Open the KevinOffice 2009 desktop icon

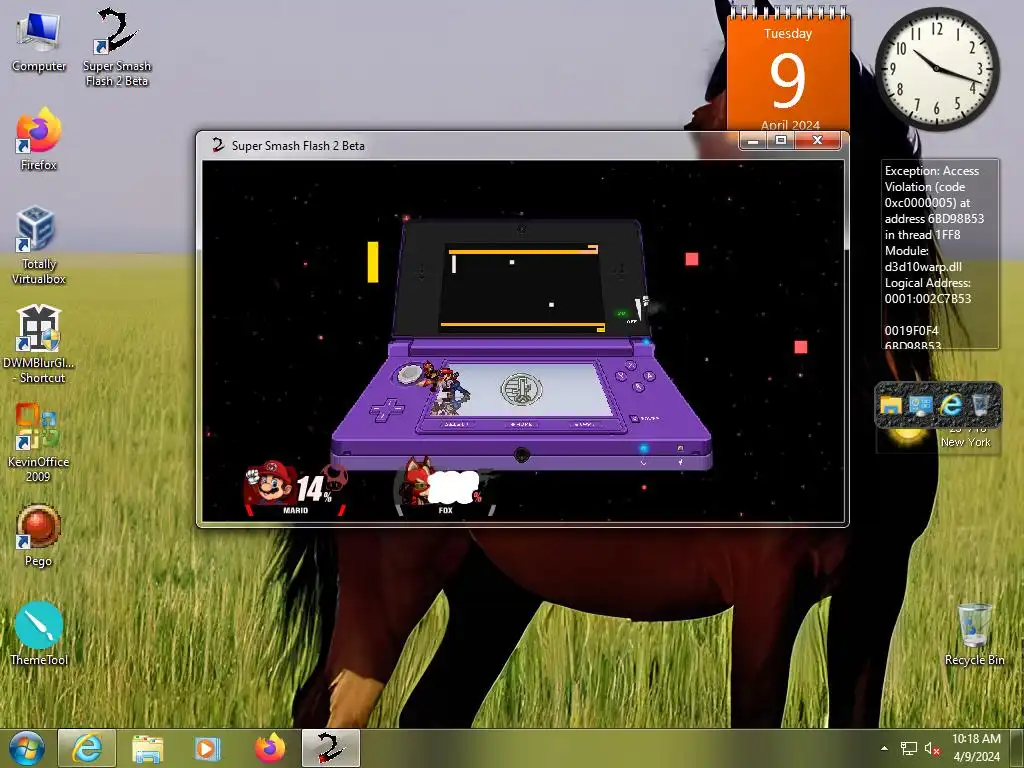pyautogui.click(x=39, y=442)
